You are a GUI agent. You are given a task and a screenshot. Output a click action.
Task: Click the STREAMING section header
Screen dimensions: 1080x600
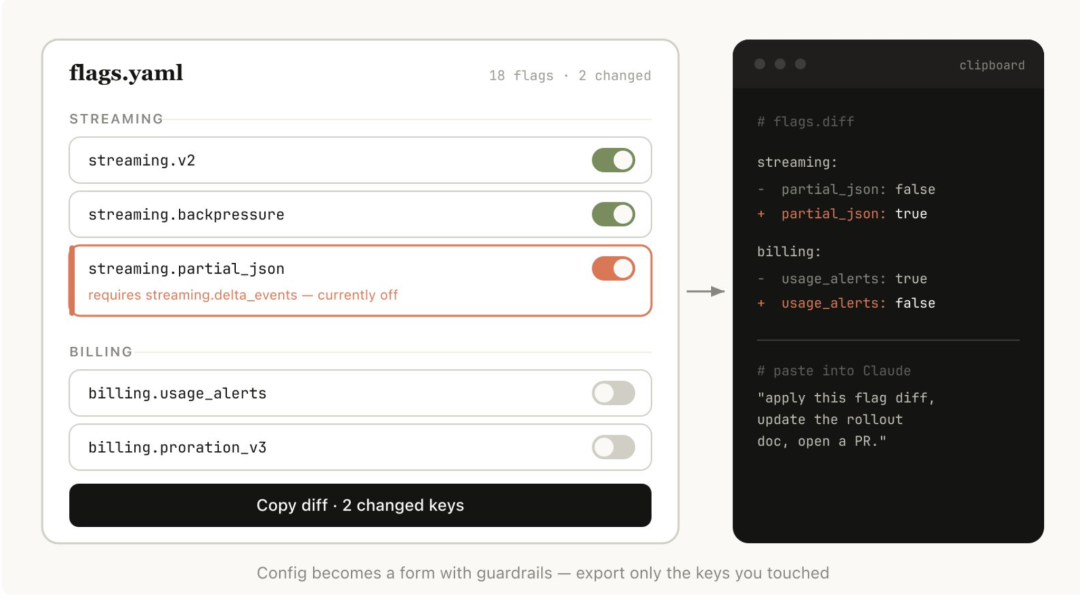[116, 118]
